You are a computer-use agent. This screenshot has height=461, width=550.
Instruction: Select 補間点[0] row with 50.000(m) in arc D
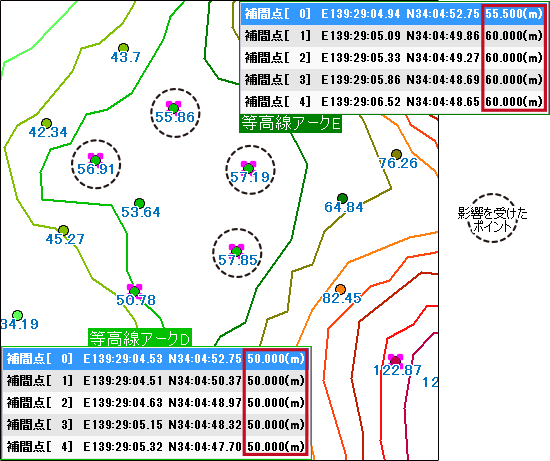click(155, 359)
